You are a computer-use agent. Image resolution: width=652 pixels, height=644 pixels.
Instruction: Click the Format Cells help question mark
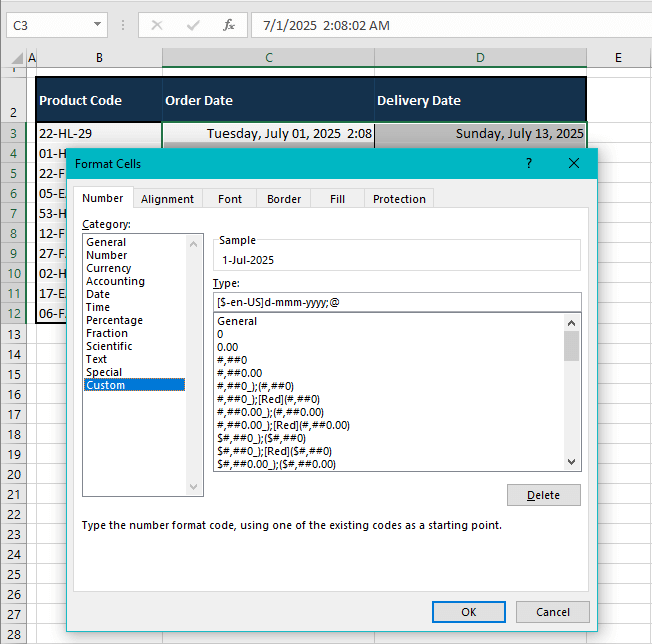(529, 163)
